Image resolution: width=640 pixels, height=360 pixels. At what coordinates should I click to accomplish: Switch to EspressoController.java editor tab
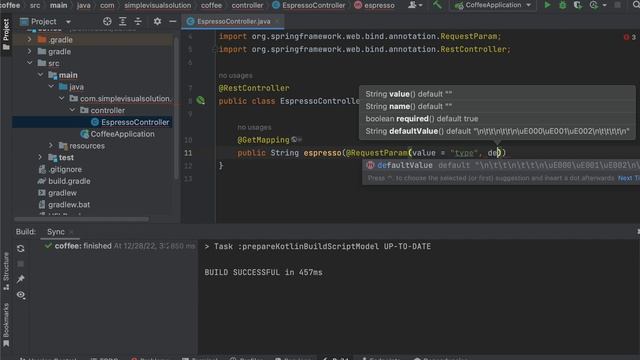[x=233, y=21]
